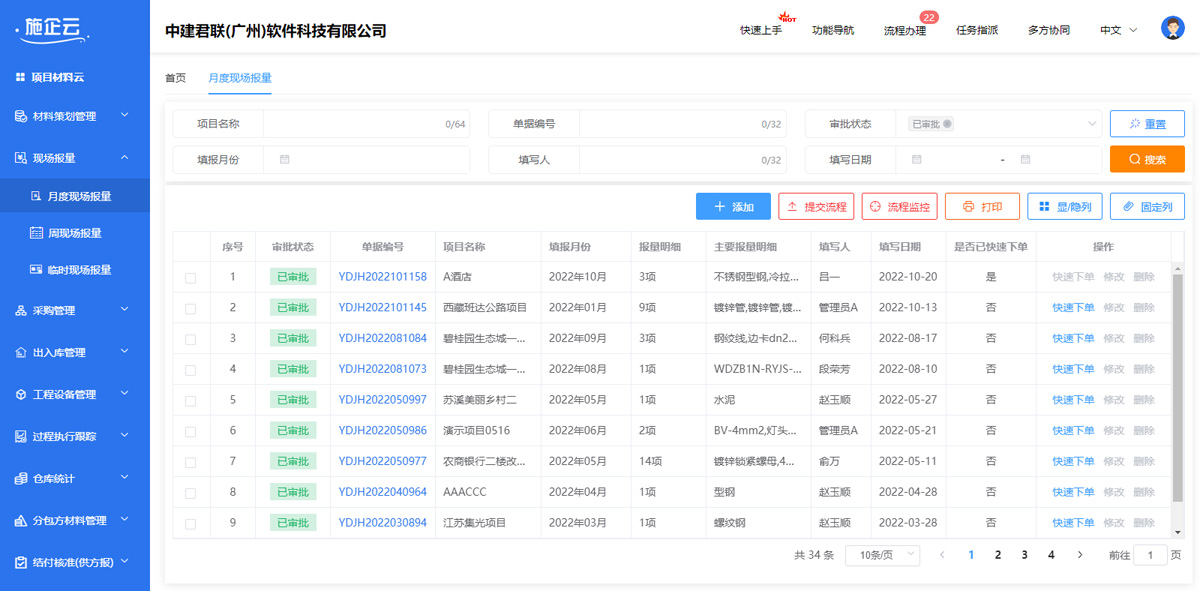
Task: Click the 打印 button
Action: pyautogui.click(x=982, y=207)
